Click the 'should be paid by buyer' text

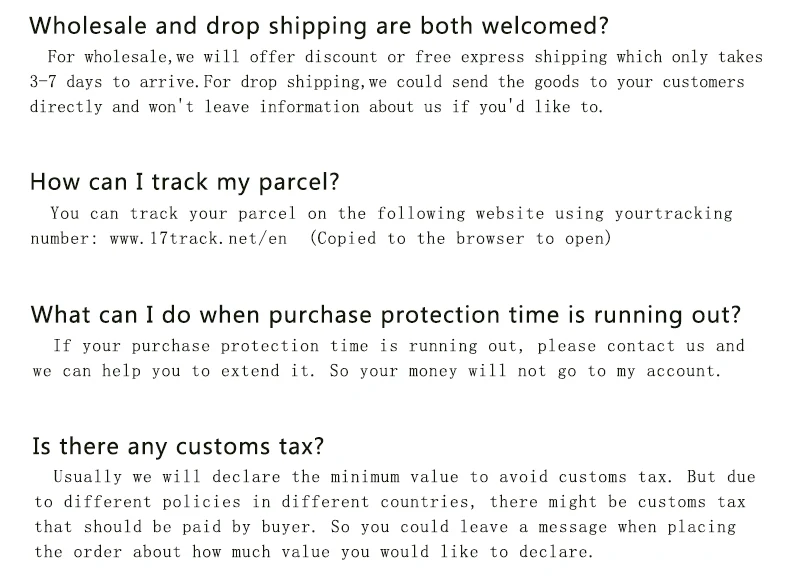click(197, 527)
